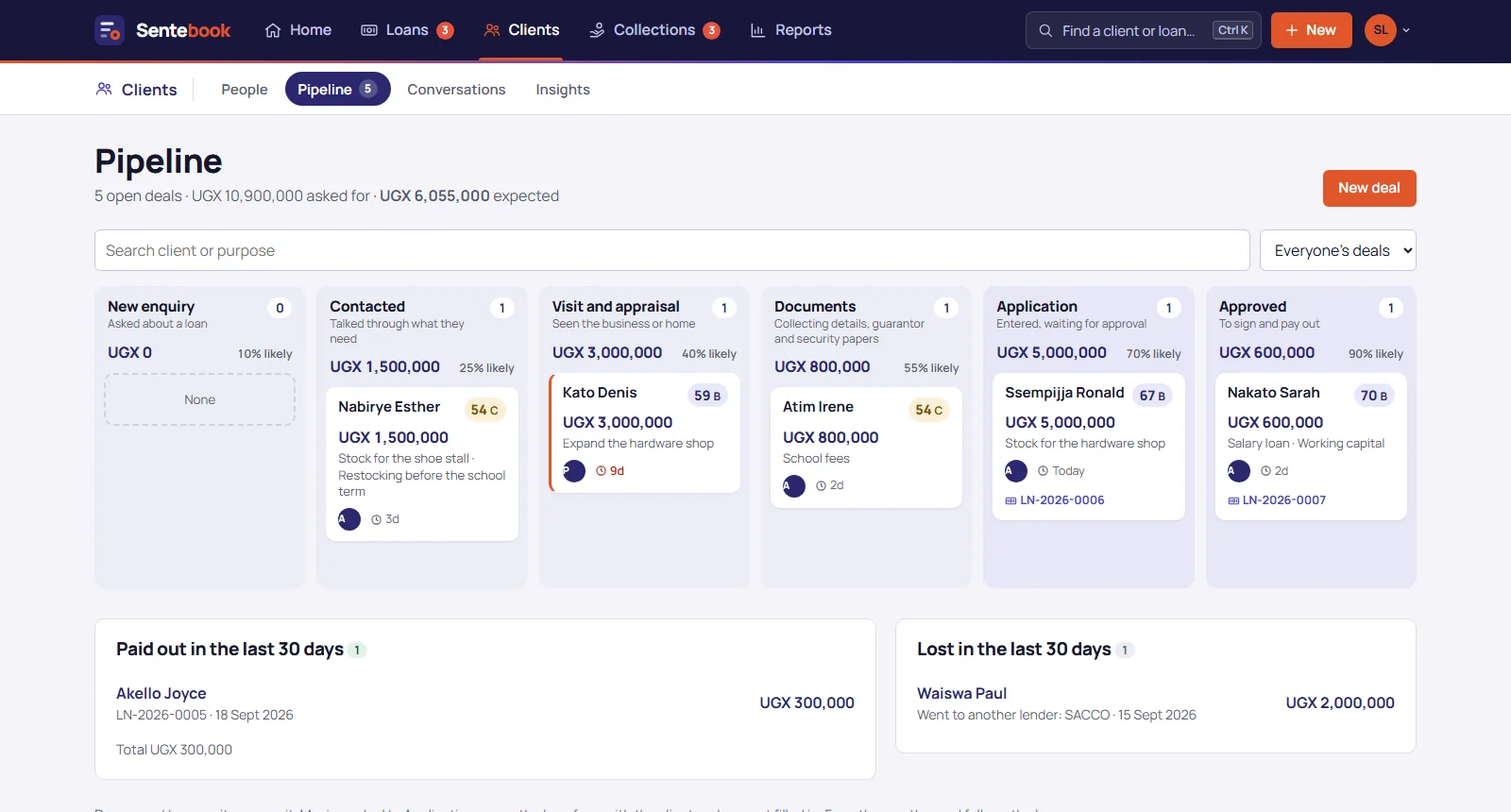
Task: Open the Atim Irene deal card
Action: click(867, 448)
